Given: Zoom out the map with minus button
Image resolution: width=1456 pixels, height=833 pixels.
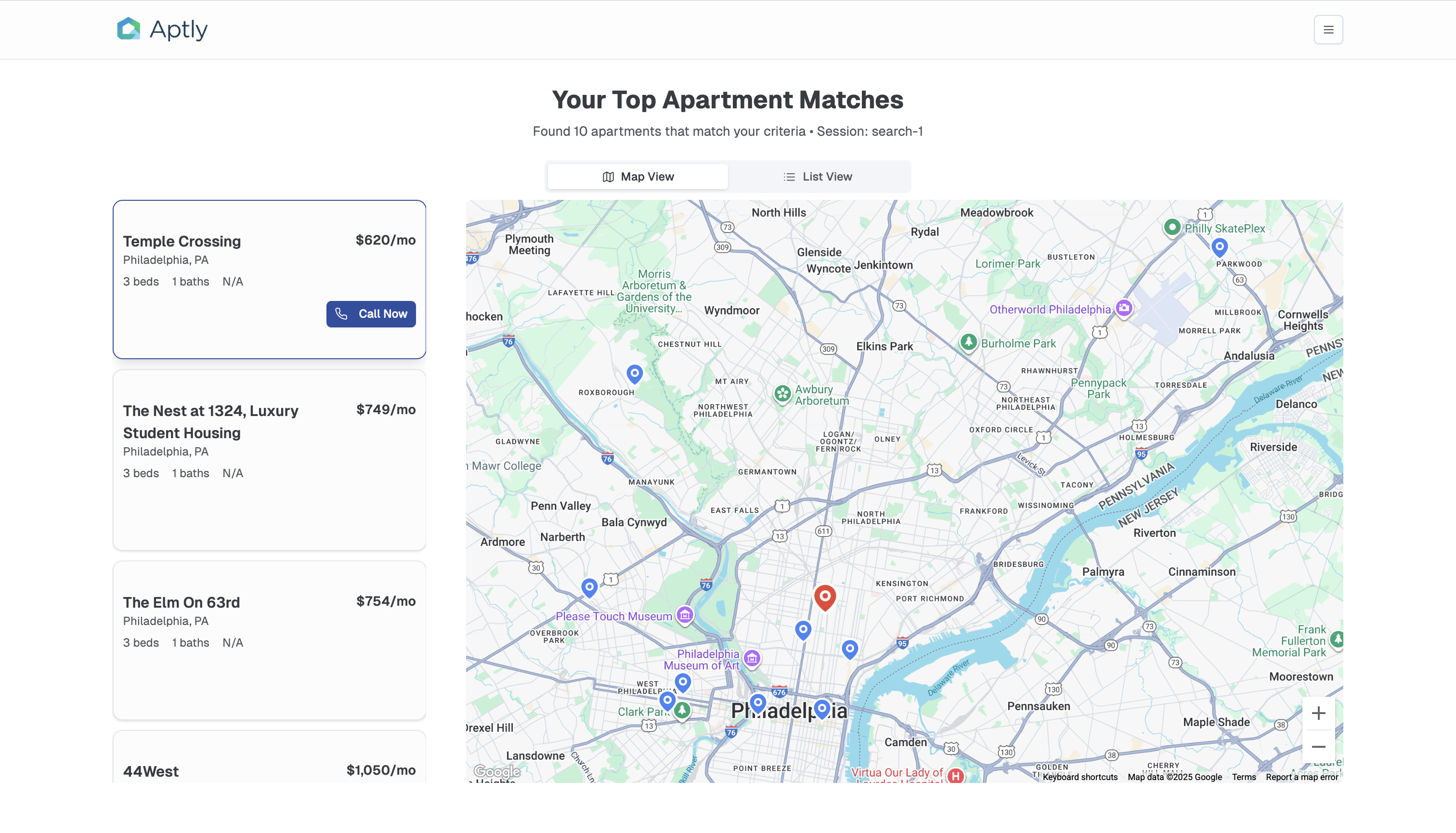Looking at the screenshot, I should [x=1318, y=747].
